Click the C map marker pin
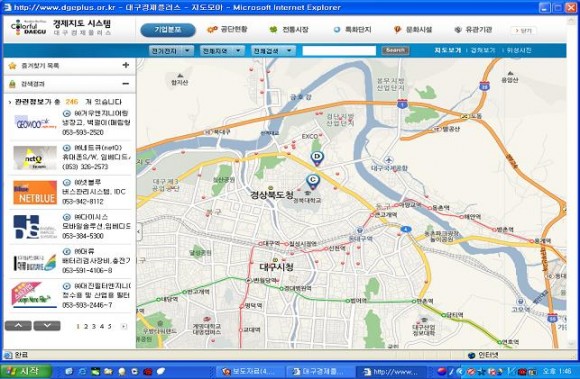Screen dimensions: 580x379 click(x=313, y=182)
